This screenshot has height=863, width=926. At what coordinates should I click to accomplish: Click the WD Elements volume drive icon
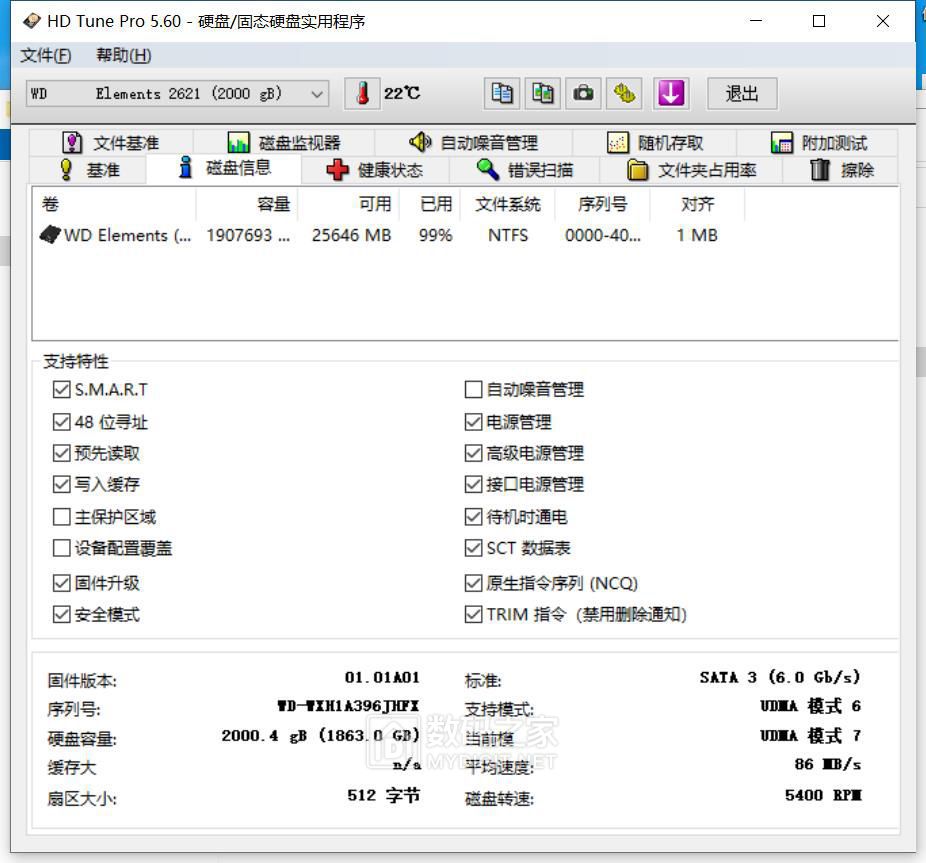50,235
